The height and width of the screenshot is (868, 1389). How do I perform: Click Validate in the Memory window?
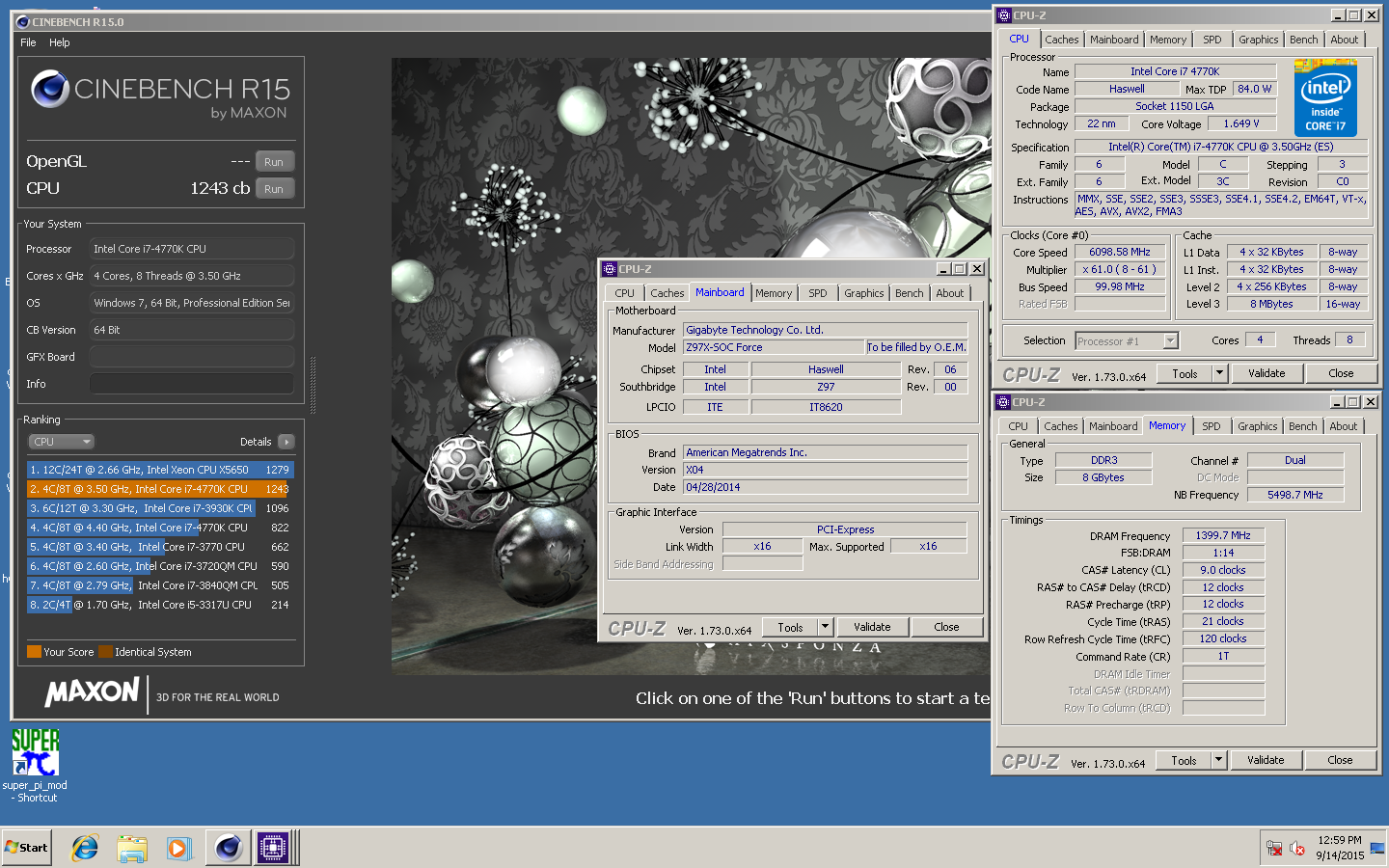point(1266,760)
